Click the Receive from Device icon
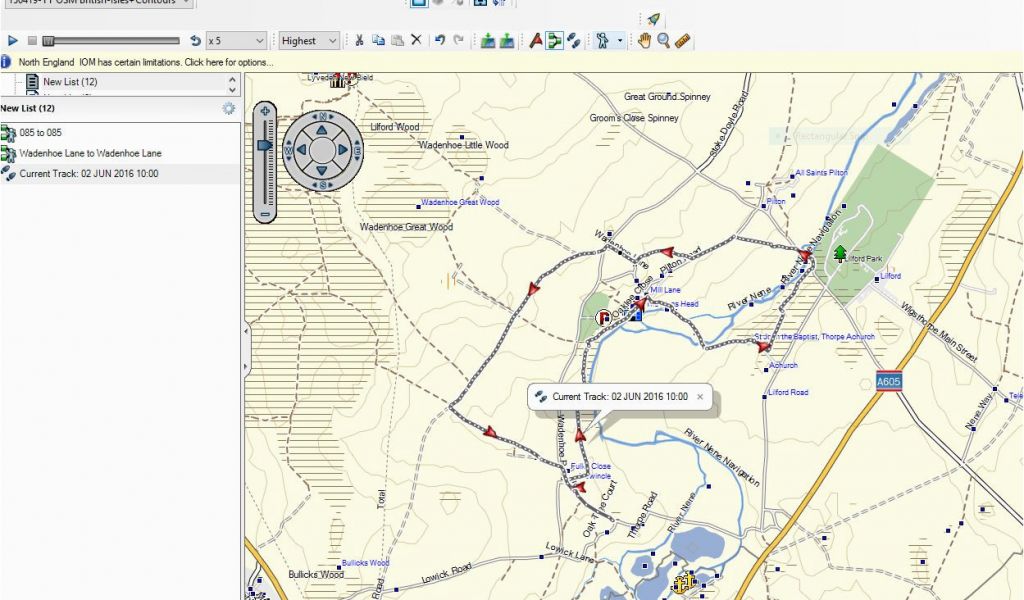This screenshot has width=1024, height=600. click(507, 40)
